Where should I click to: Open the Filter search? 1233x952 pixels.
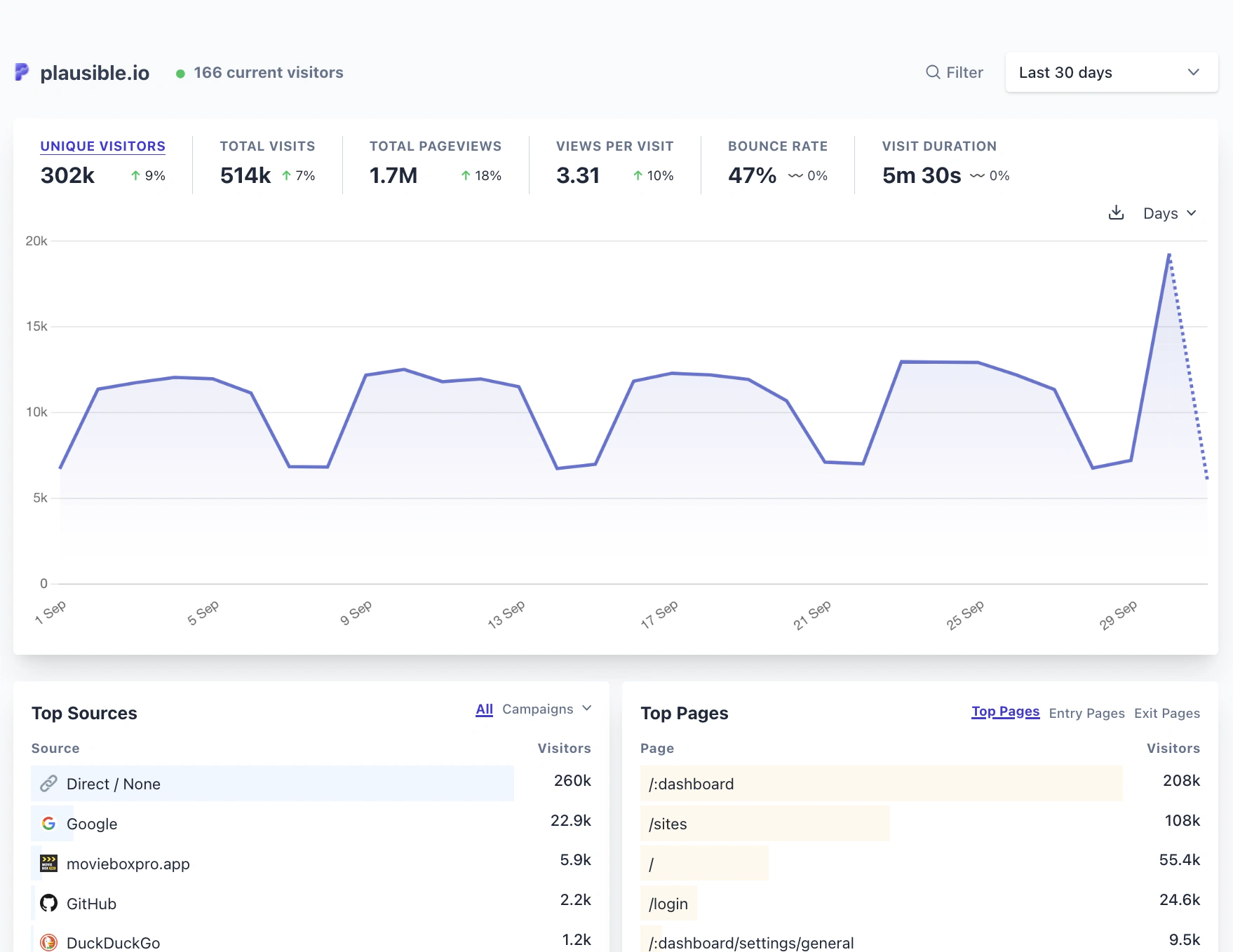[955, 72]
